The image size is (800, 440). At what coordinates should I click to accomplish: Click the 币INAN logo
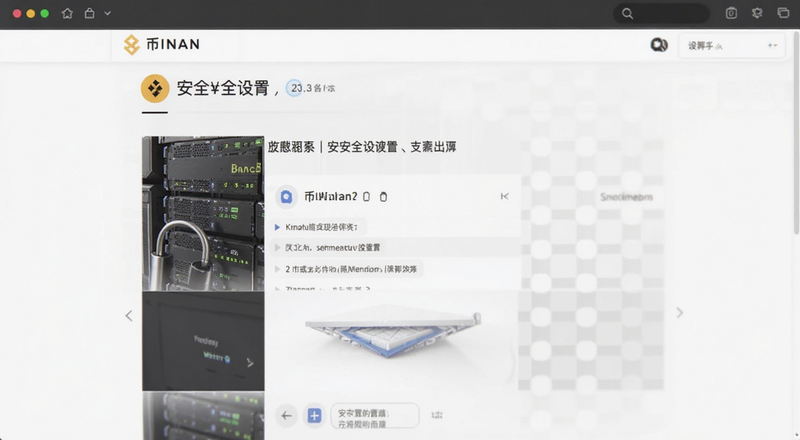pyautogui.click(x=162, y=45)
